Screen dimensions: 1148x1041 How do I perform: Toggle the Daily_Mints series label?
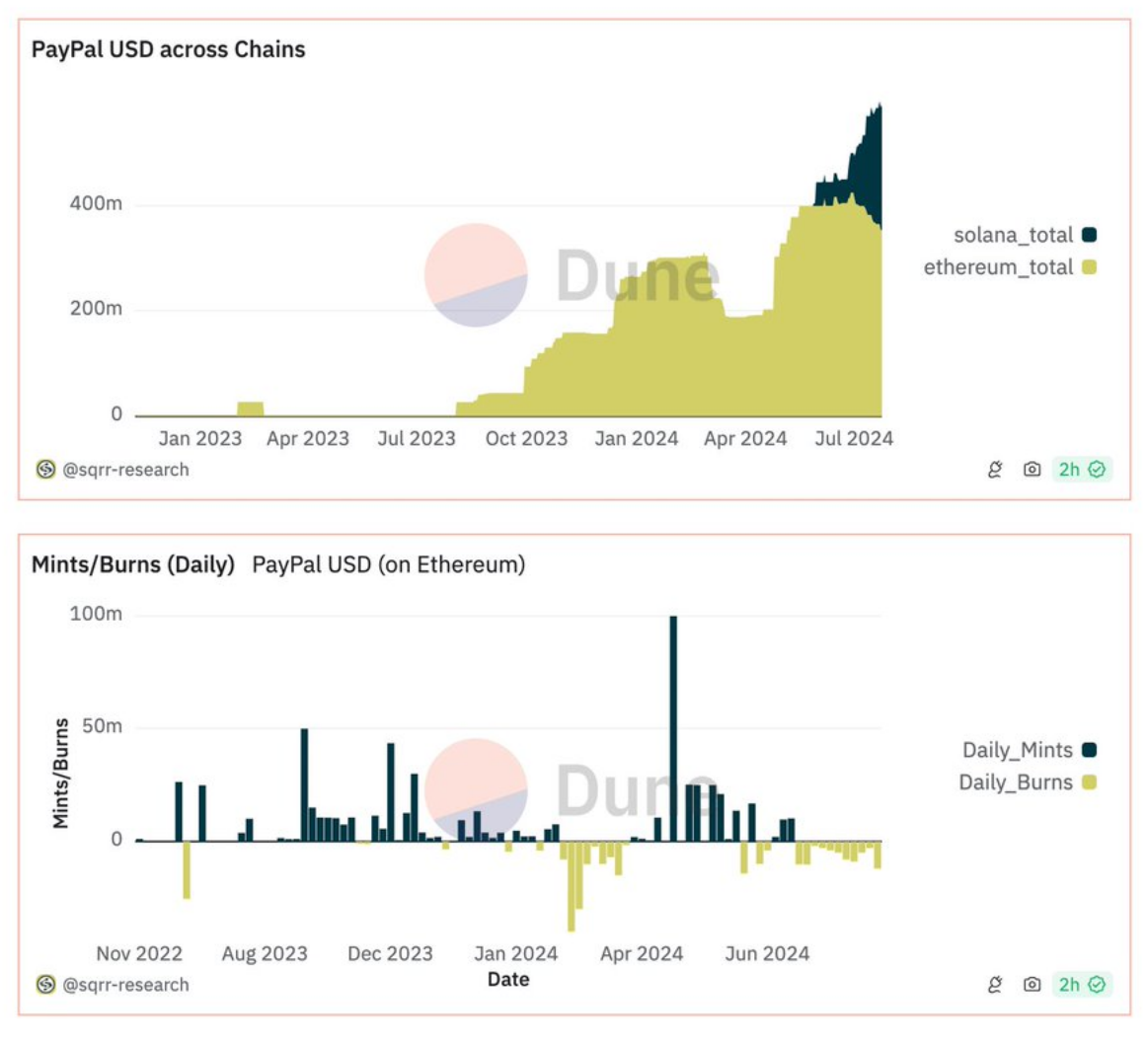[1017, 750]
